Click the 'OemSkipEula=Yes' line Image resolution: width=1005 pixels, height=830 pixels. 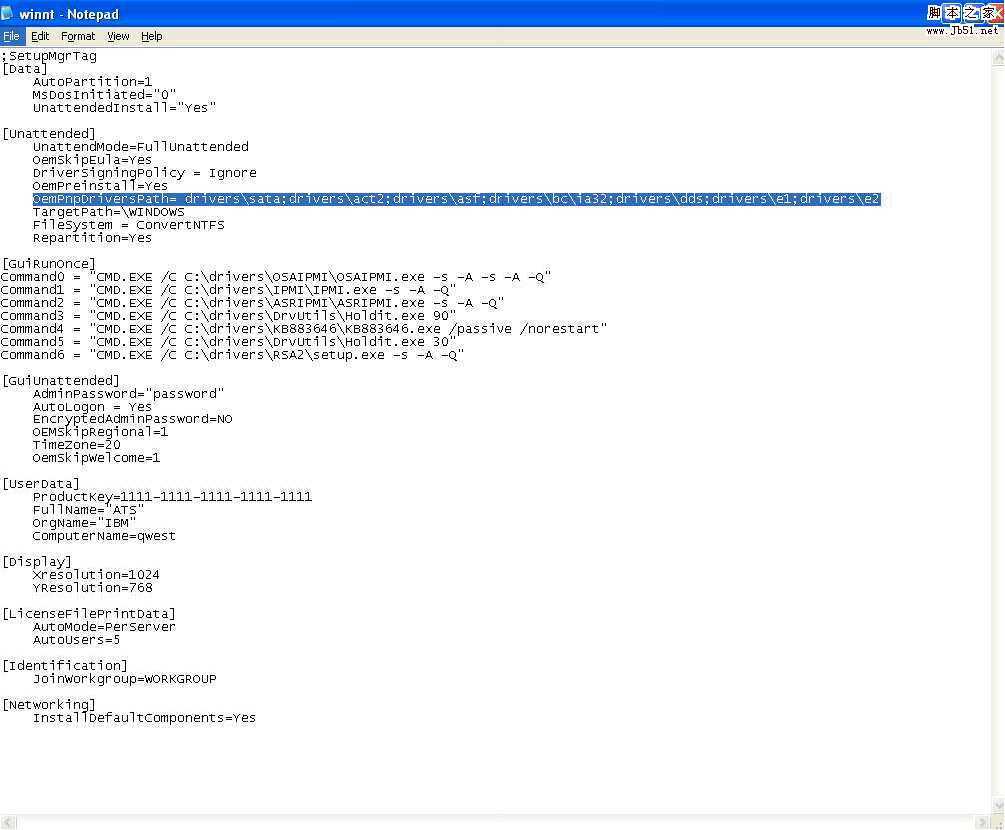click(92, 160)
